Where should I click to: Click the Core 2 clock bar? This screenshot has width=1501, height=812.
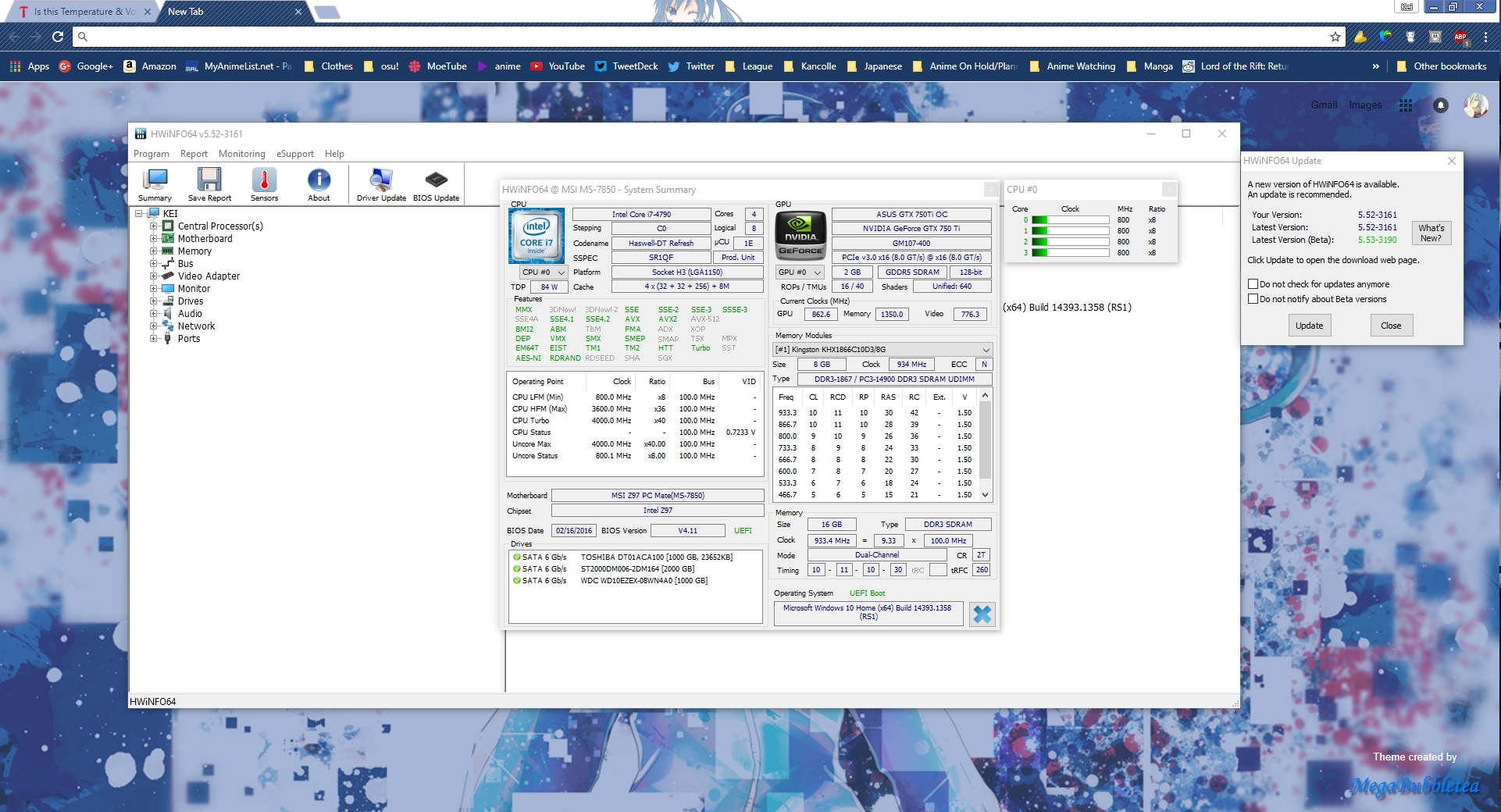(1070, 242)
